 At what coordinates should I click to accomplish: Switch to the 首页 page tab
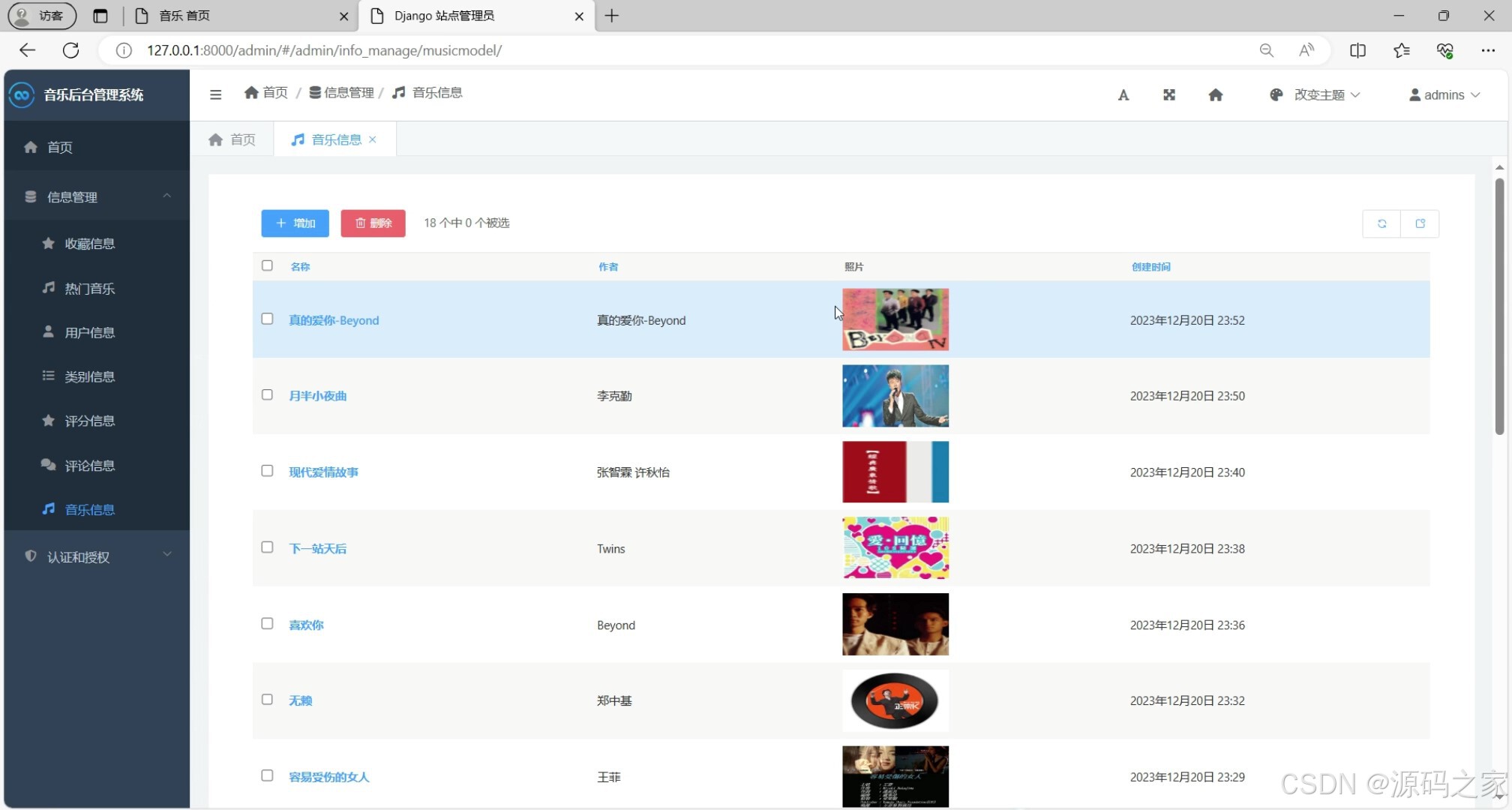[x=232, y=139]
